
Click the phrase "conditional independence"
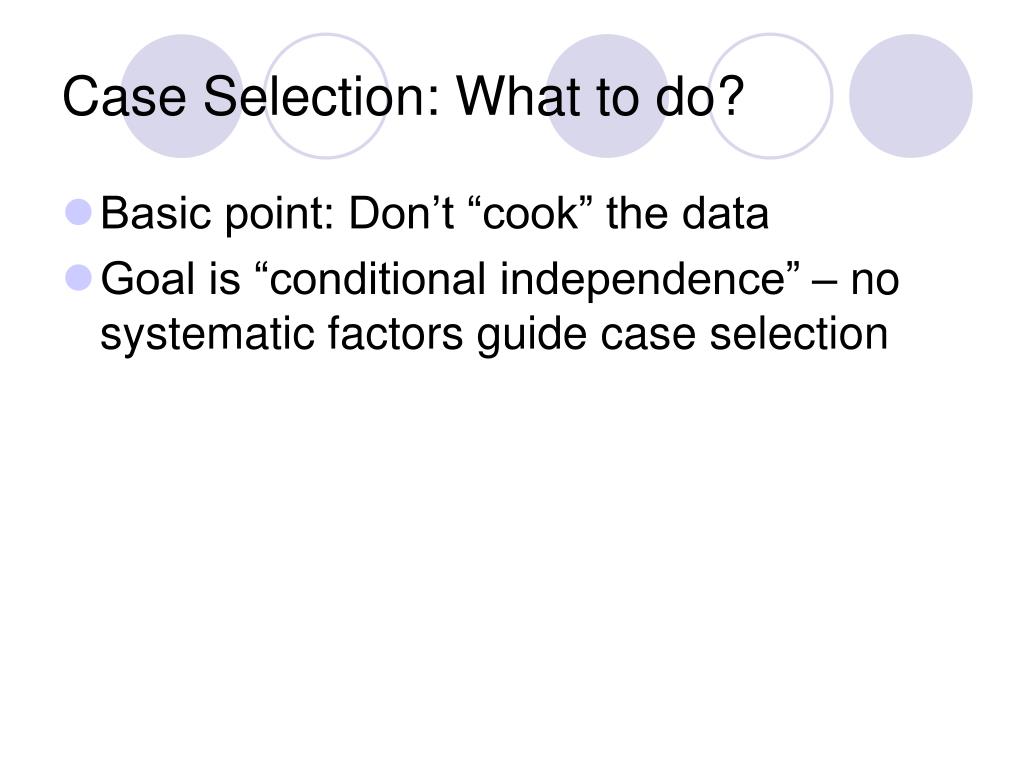(x=527, y=279)
